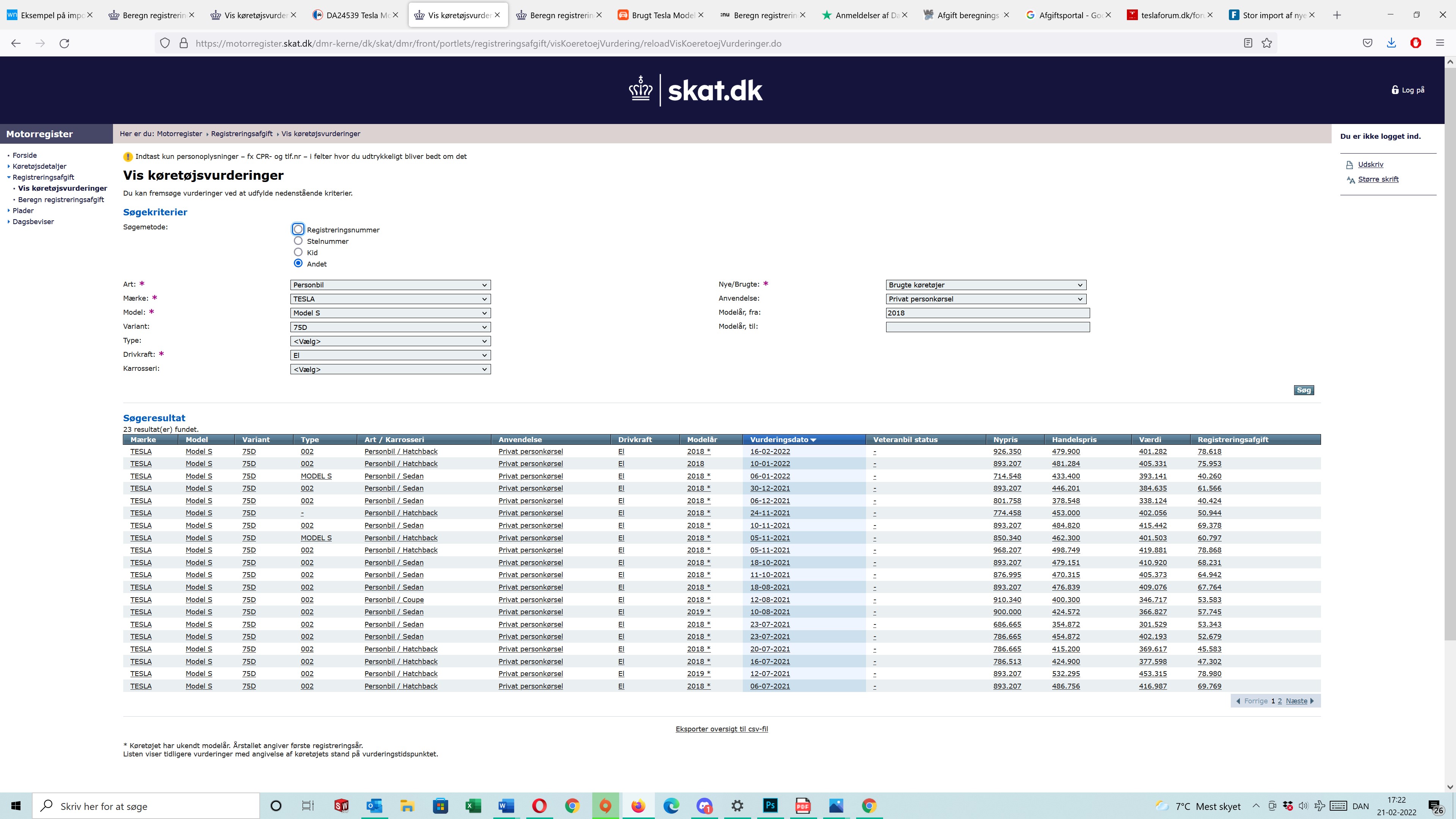The image size is (1456, 819).
Task: Click Eksporter oversigt til csv-fil link
Action: click(x=722, y=728)
